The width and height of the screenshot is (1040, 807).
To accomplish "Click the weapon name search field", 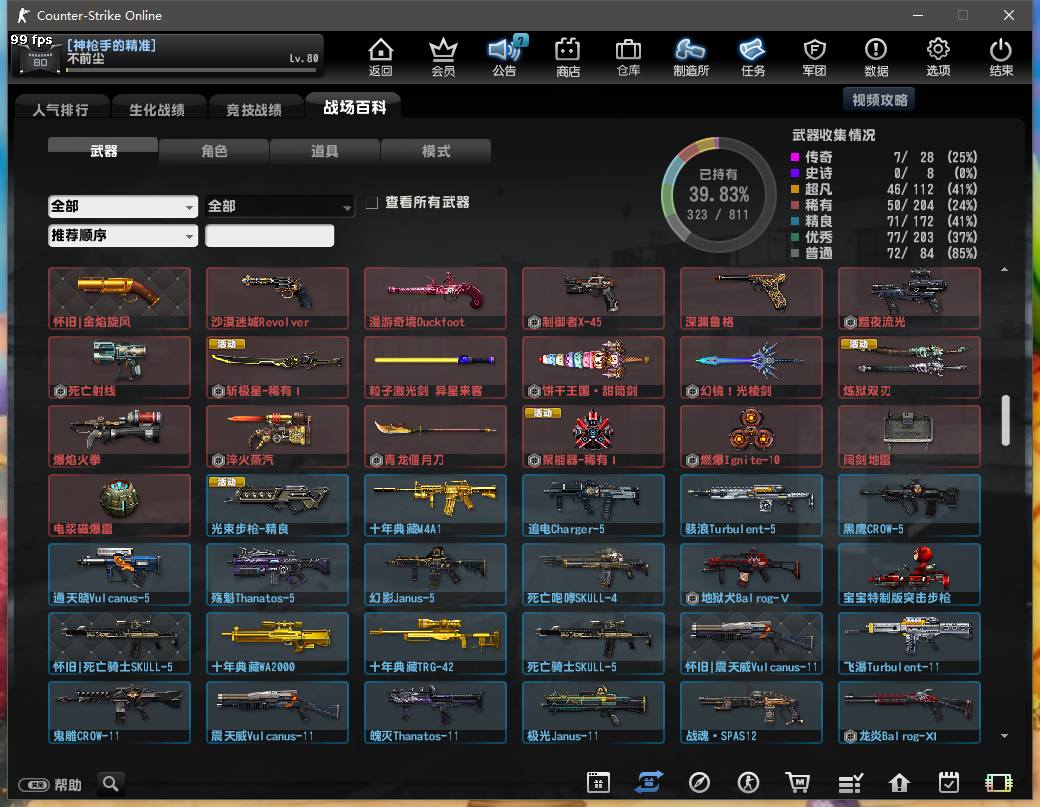I will coord(269,235).
